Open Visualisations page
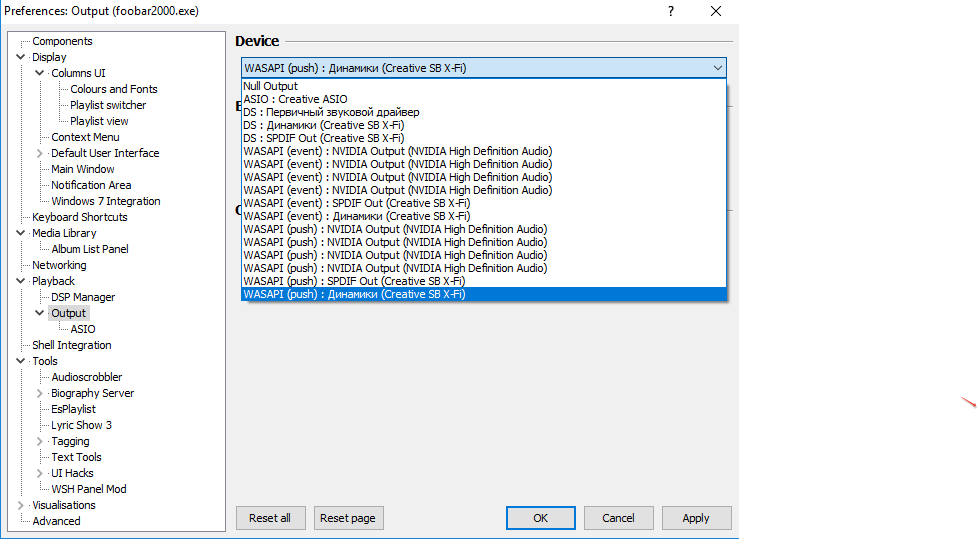 [x=64, y=505]
